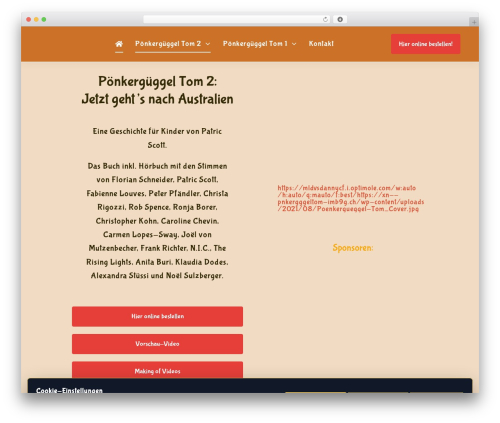Open the Kontakt menu item
This screenshot has width=500, height=423.
pyautogui.click(x=321, y=44)
